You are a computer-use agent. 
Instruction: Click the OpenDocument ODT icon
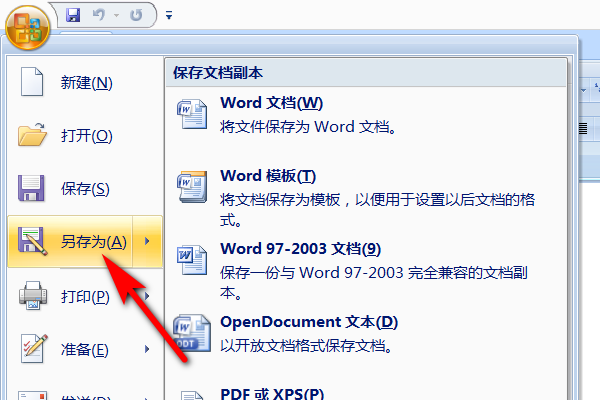191,333
